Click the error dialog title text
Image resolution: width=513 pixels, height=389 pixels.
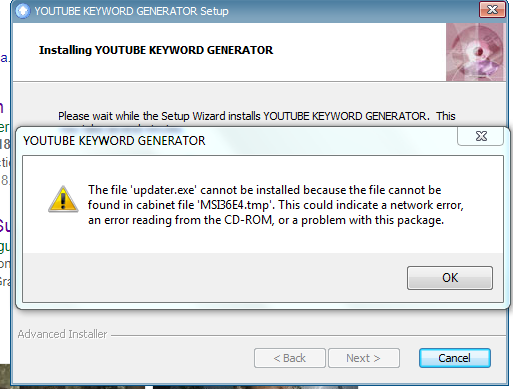114,141
